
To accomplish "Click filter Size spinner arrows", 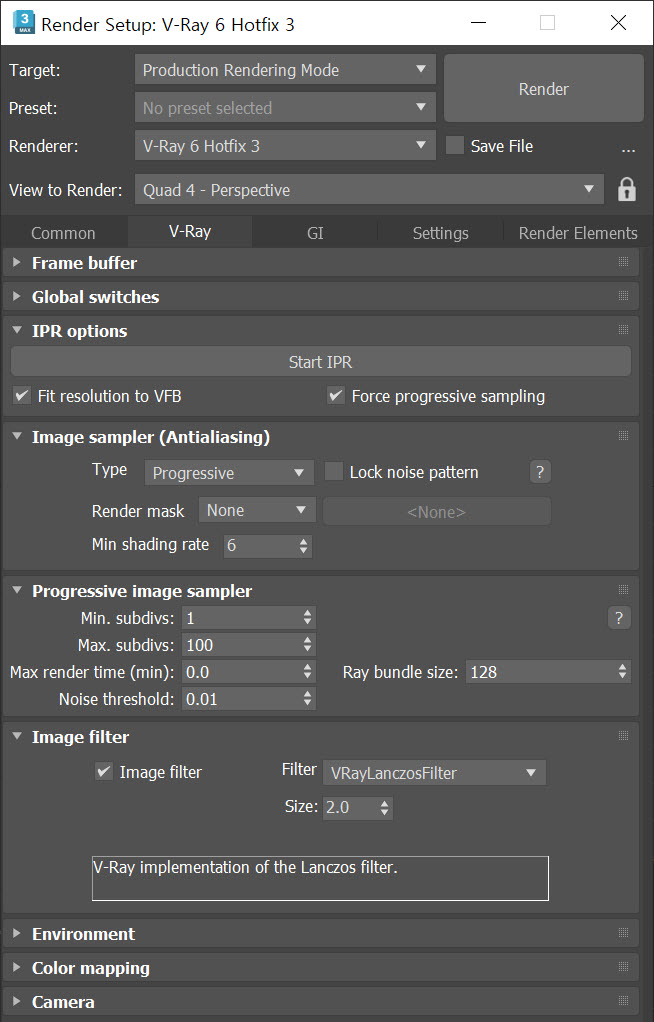I will coord(385,808).
